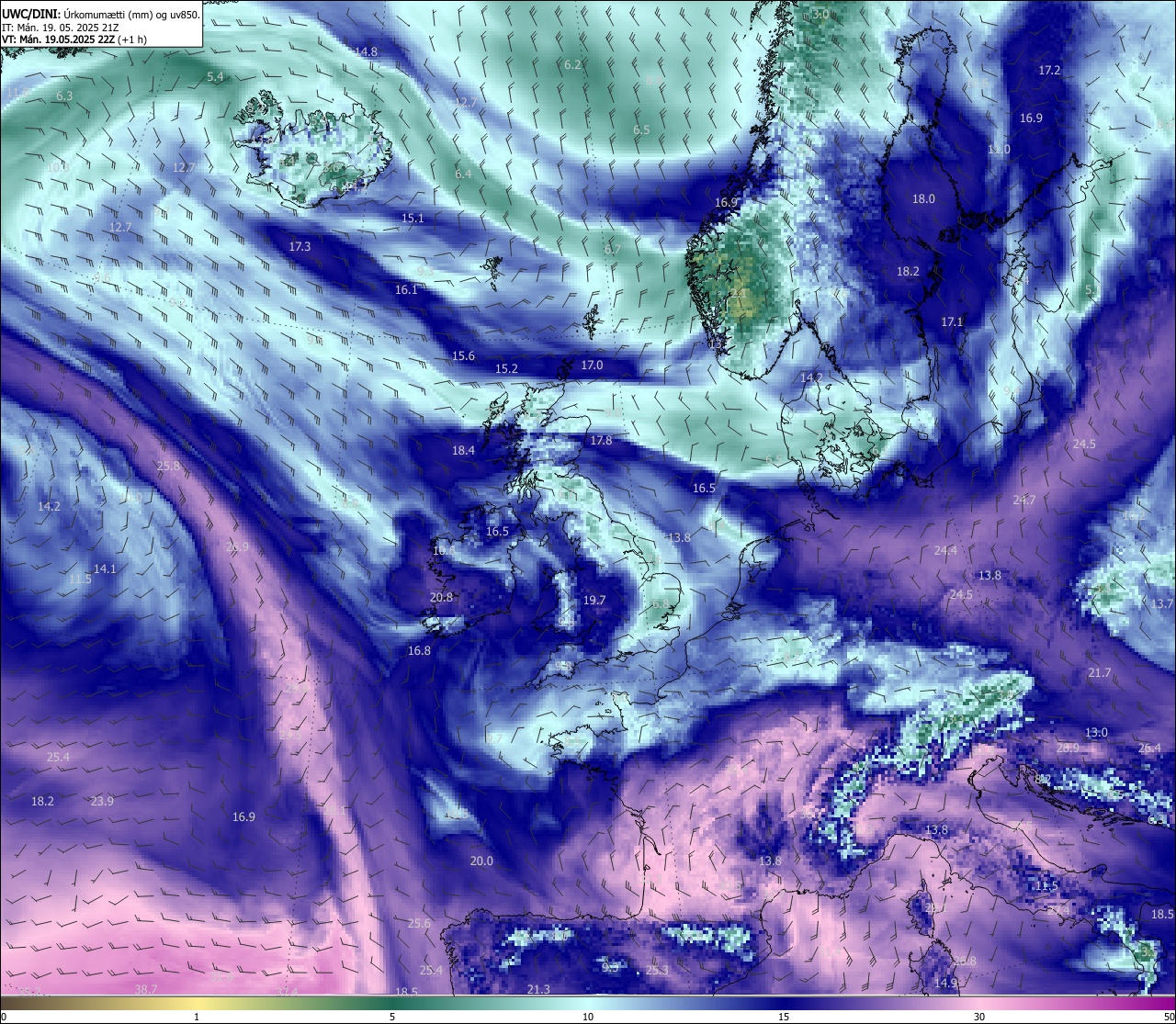Screen dimensions: 1176x1024
Task: Click the 18.0 value over the Gulf of Bothnia
Action: pos(923,198)
